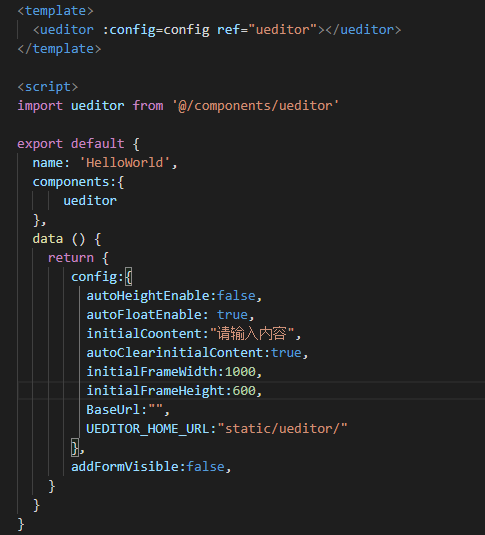Click 'initialFrameHeight:600' line
485x535 pixels.
click(x=174, y=391)
